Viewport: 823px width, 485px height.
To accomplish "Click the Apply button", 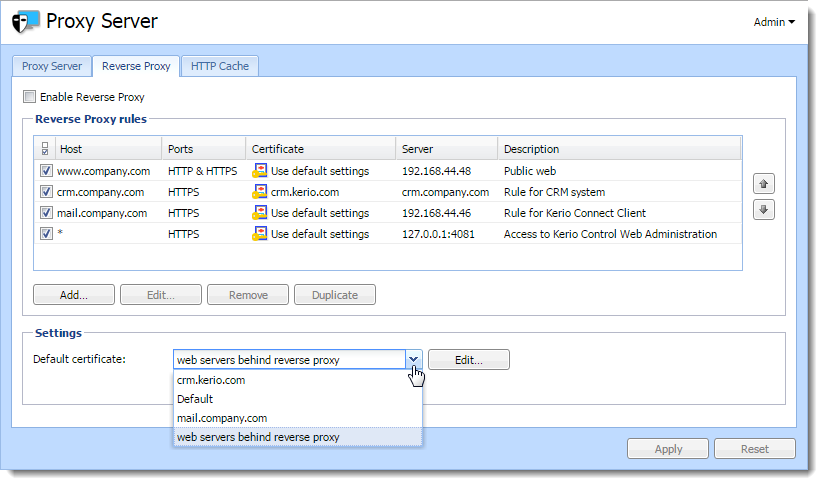I will coord(668,449).
